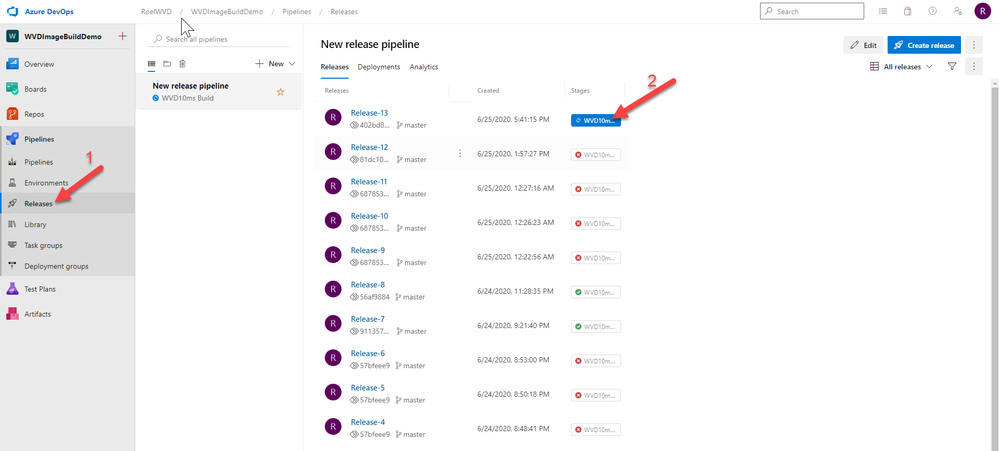Viewport: 999px width, 451px height.
Task: Click the Create release button
Action: click(x=924, y=45)
